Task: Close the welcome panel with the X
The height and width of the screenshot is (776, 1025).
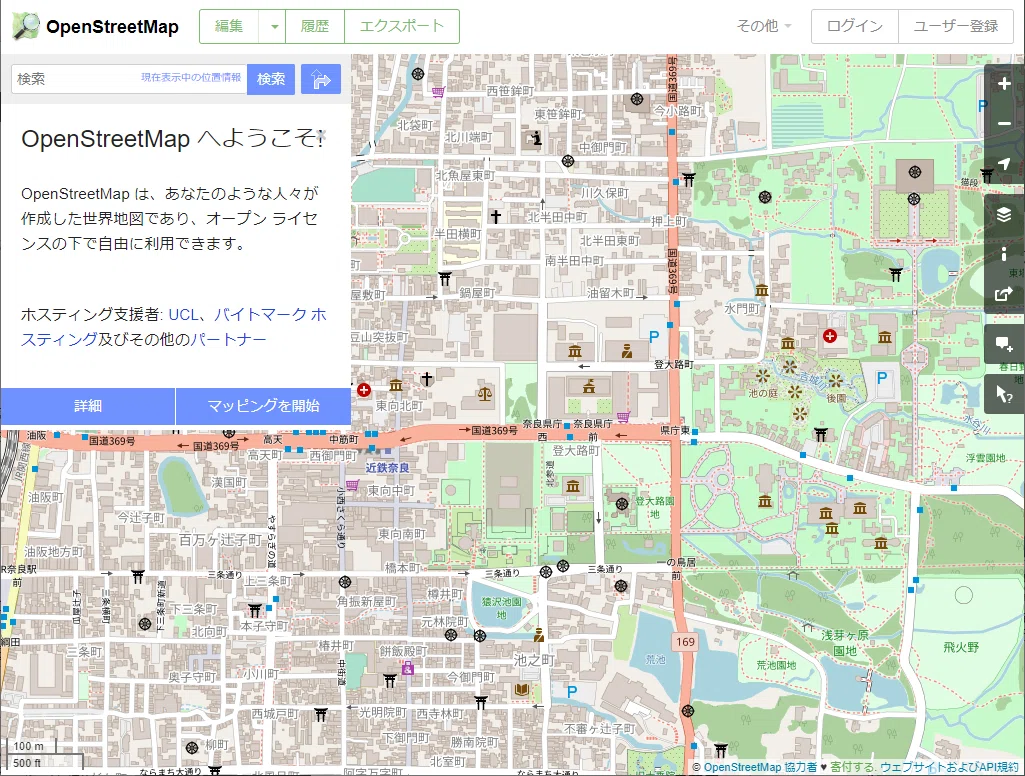Action: pos(321,135)
